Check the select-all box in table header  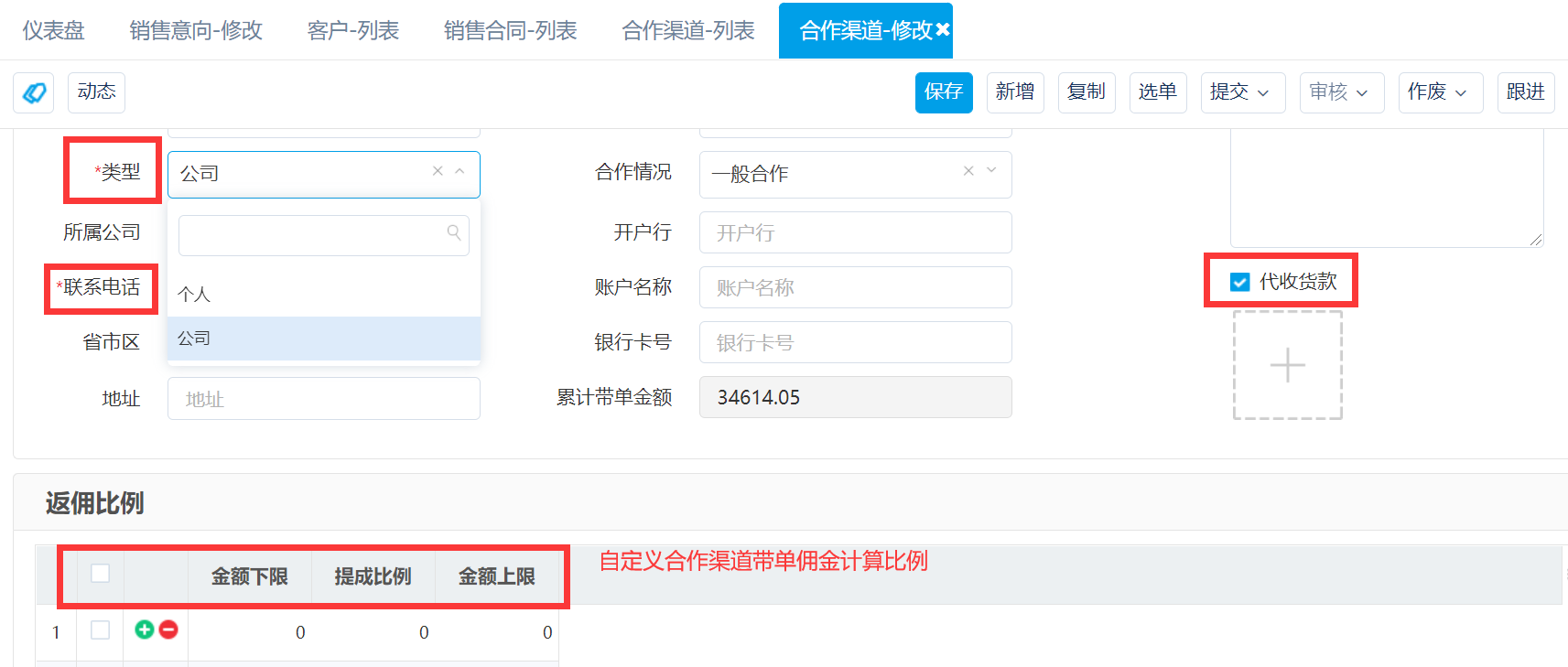pos(101,573)
